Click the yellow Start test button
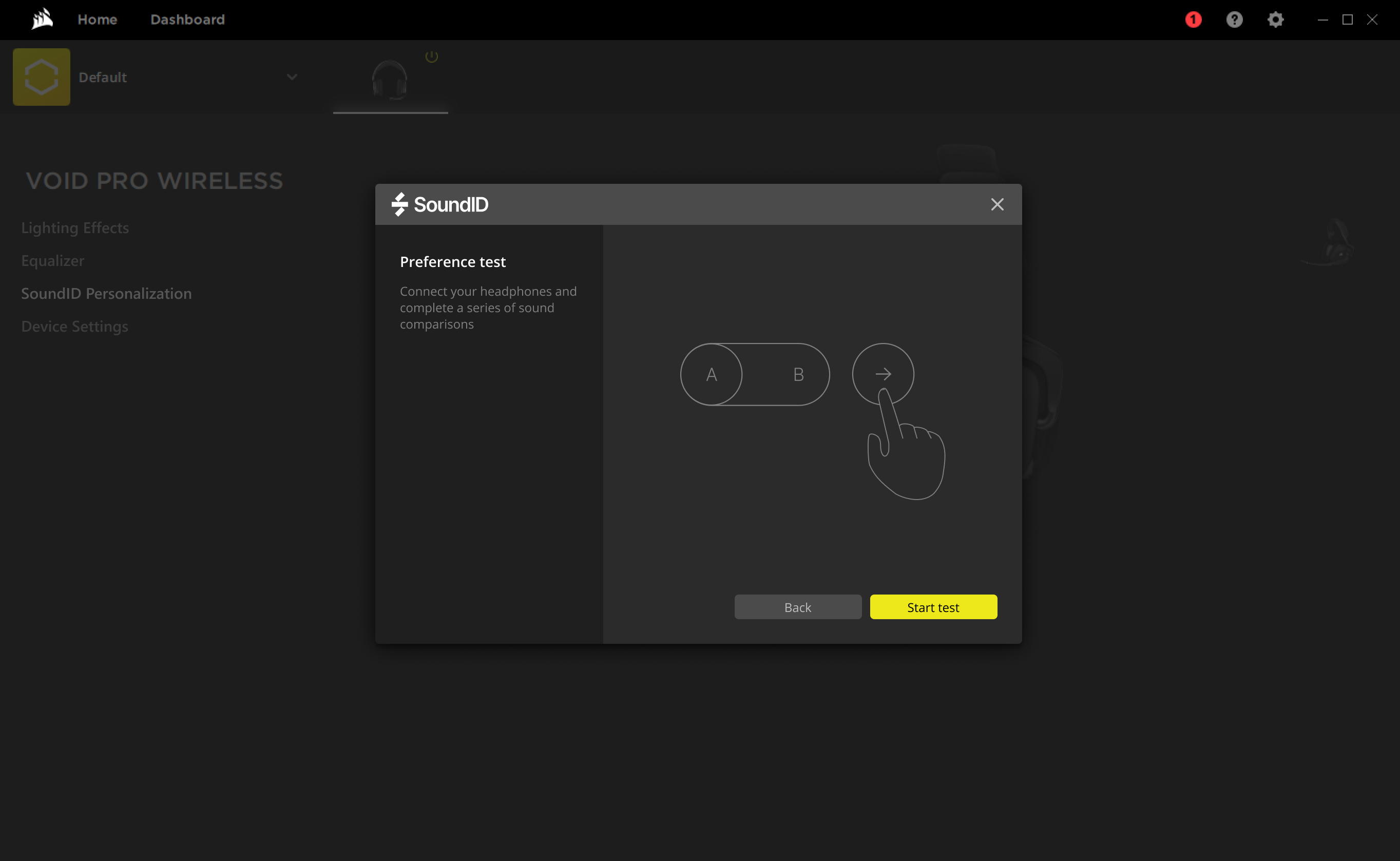 pyautogui.click(x=933, y=607)
